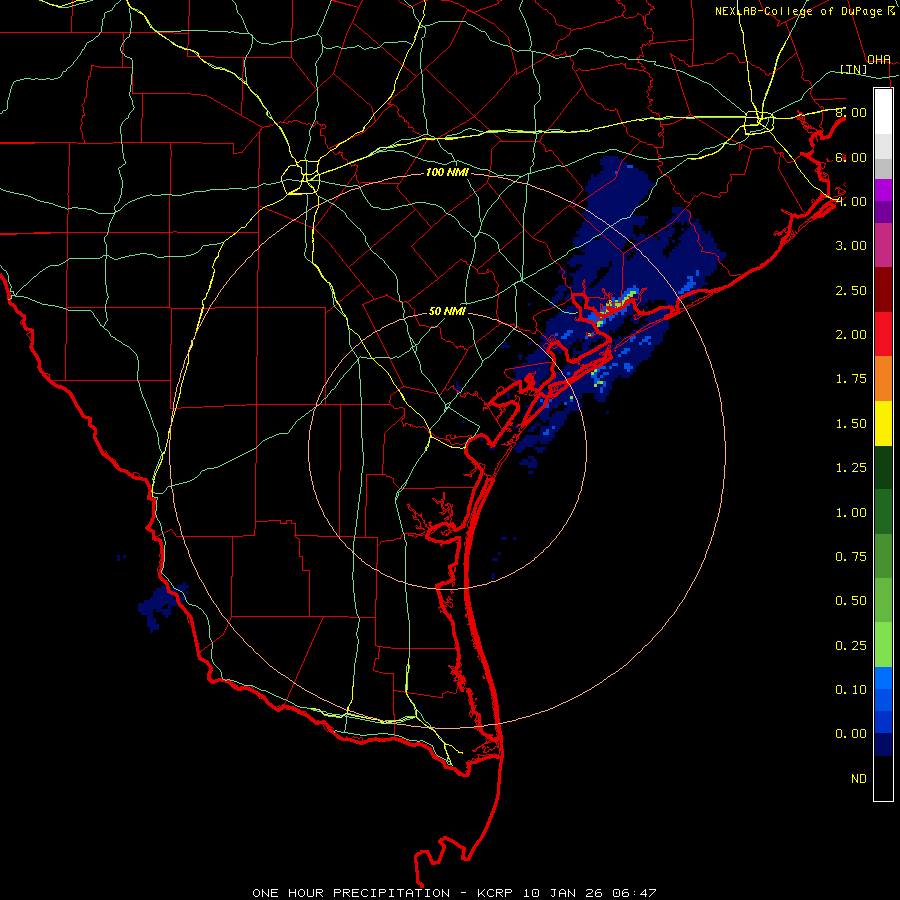The height and width of the screenshot is (900, 900).
Task: Click the ONE HOUR PRECIPITATION title text
Action: click(x=351, y=893)
